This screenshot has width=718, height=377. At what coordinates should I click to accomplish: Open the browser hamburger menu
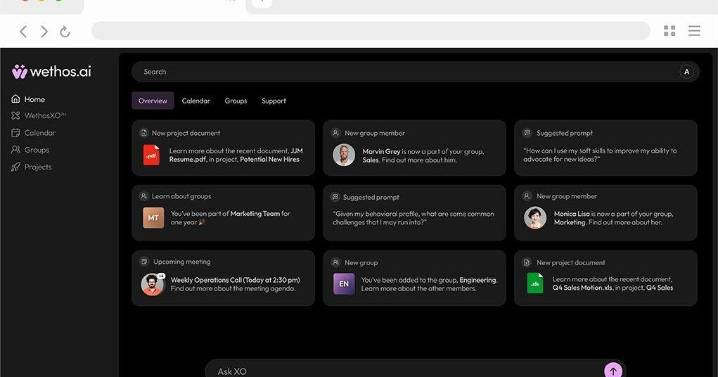pos(694,31)
